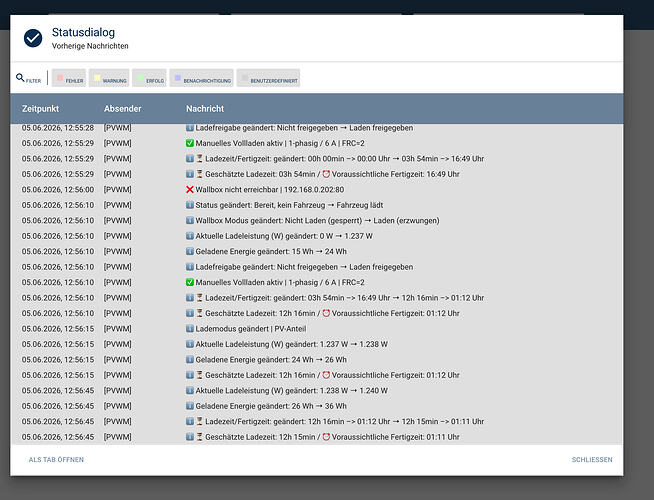The image size is (654, 500).
Task: Click hourglass icon in 03h 54min → 12h 16min change row
Action: (x=200, y=298)
